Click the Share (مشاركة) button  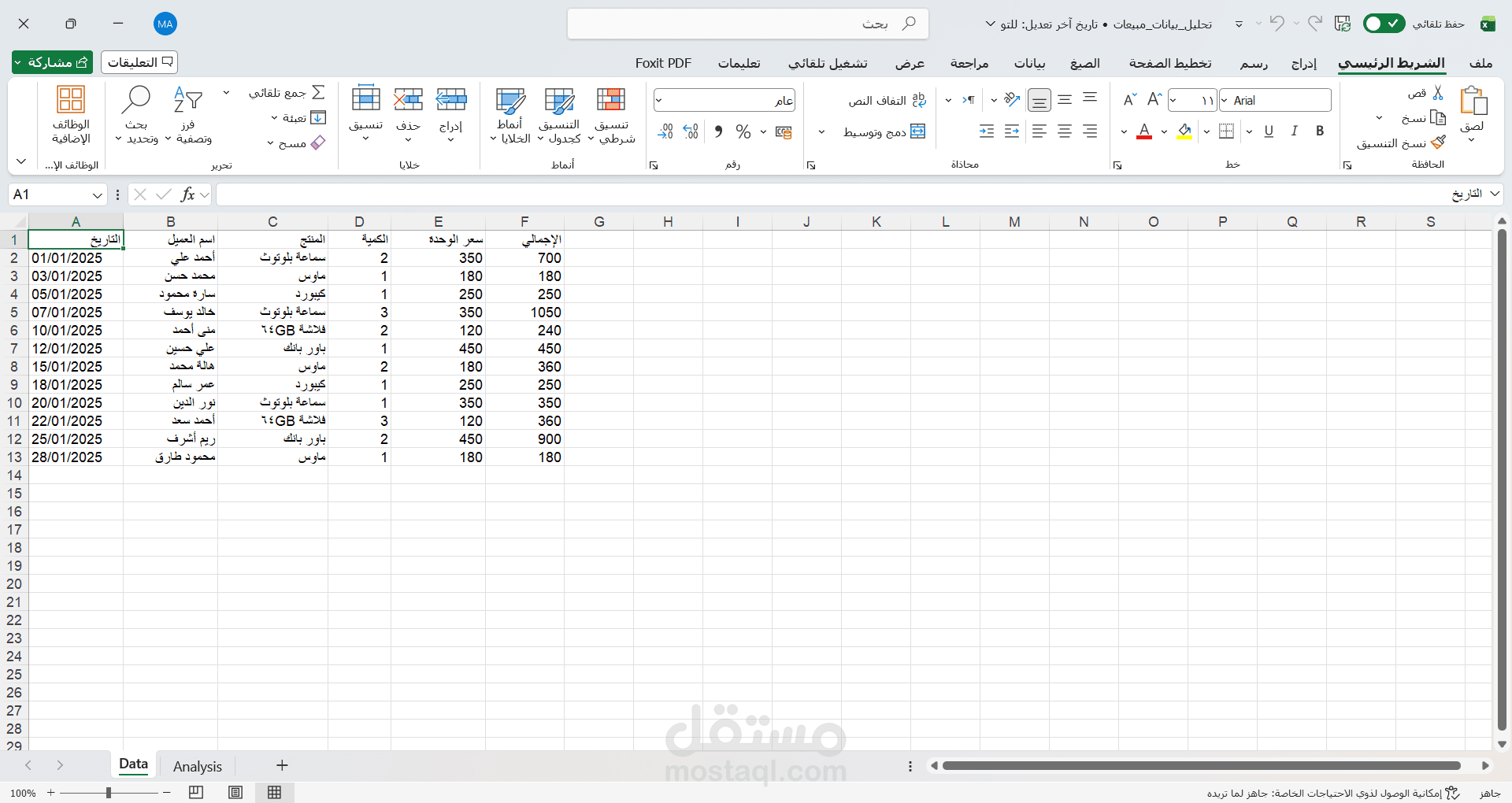[52, 62]
